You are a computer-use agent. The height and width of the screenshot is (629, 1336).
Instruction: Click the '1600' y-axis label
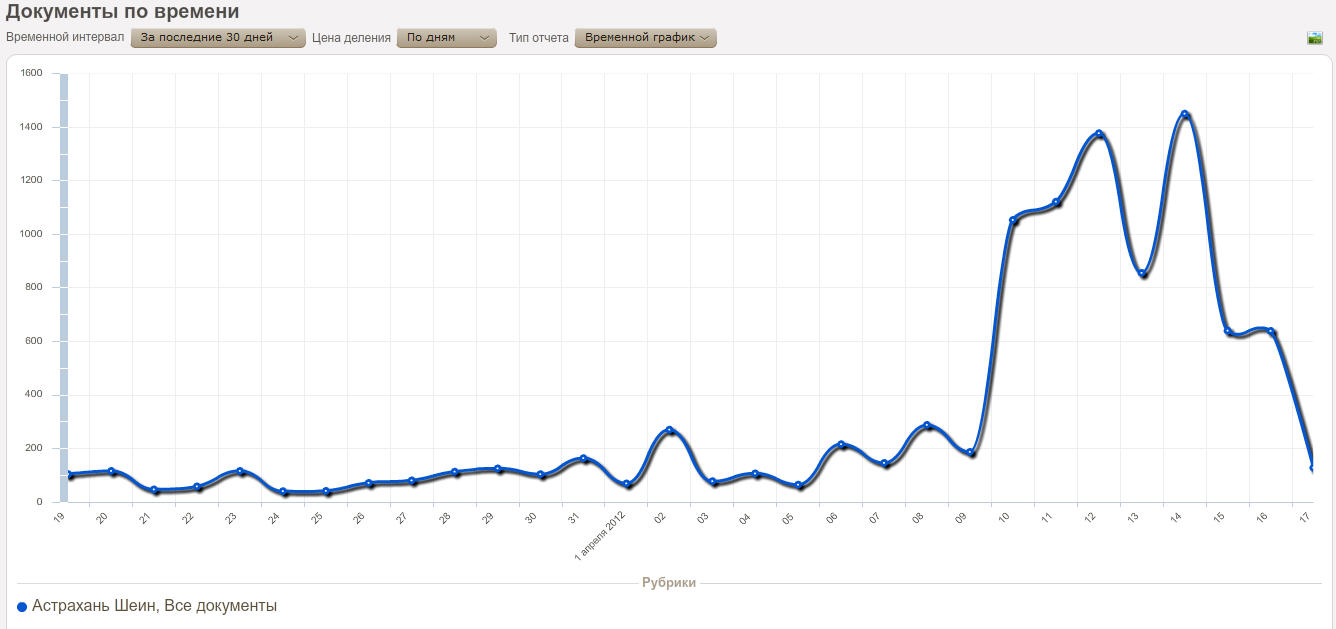pyautogui.click(x=30, y=73)
